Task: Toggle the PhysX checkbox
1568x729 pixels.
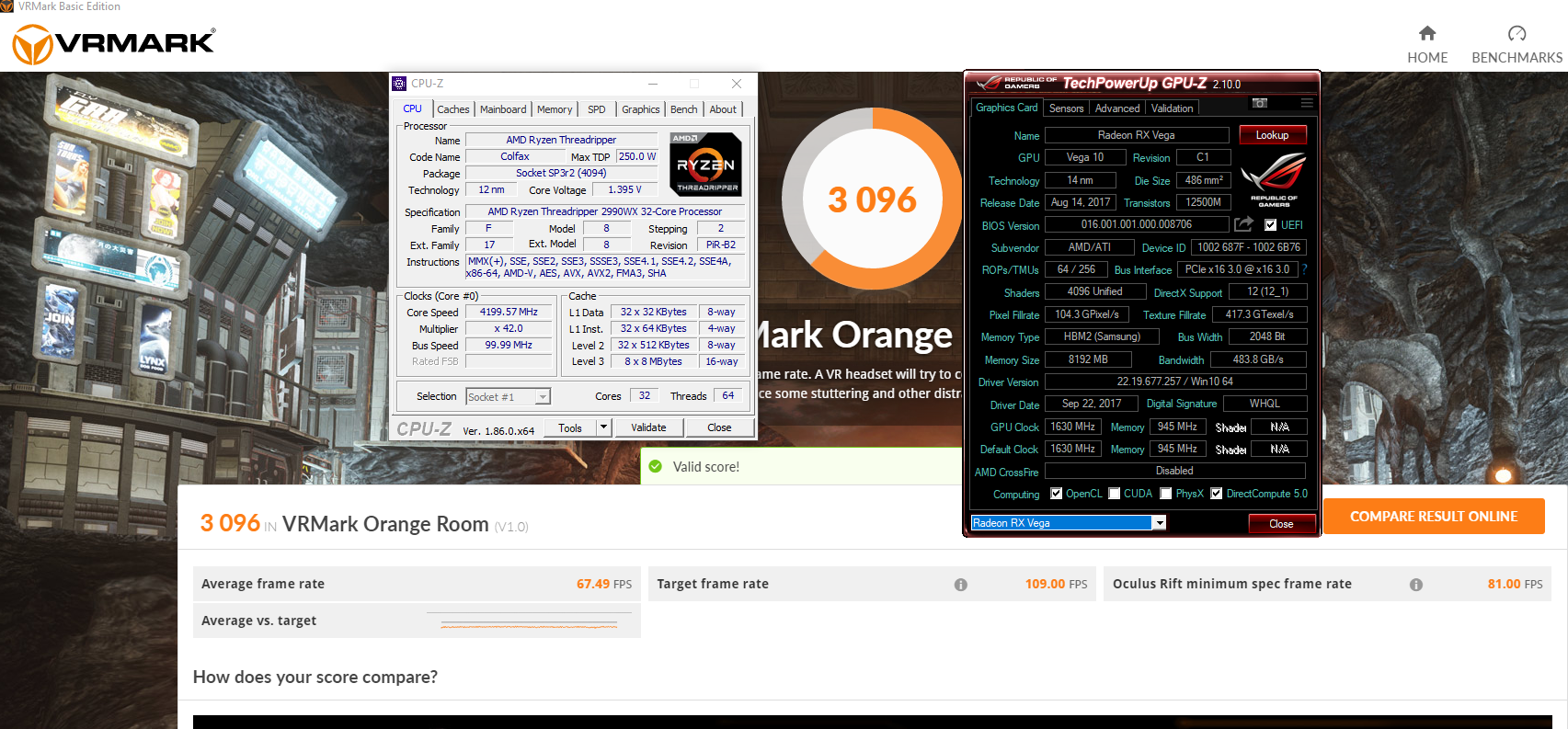Action: (x=1166, y=494)
